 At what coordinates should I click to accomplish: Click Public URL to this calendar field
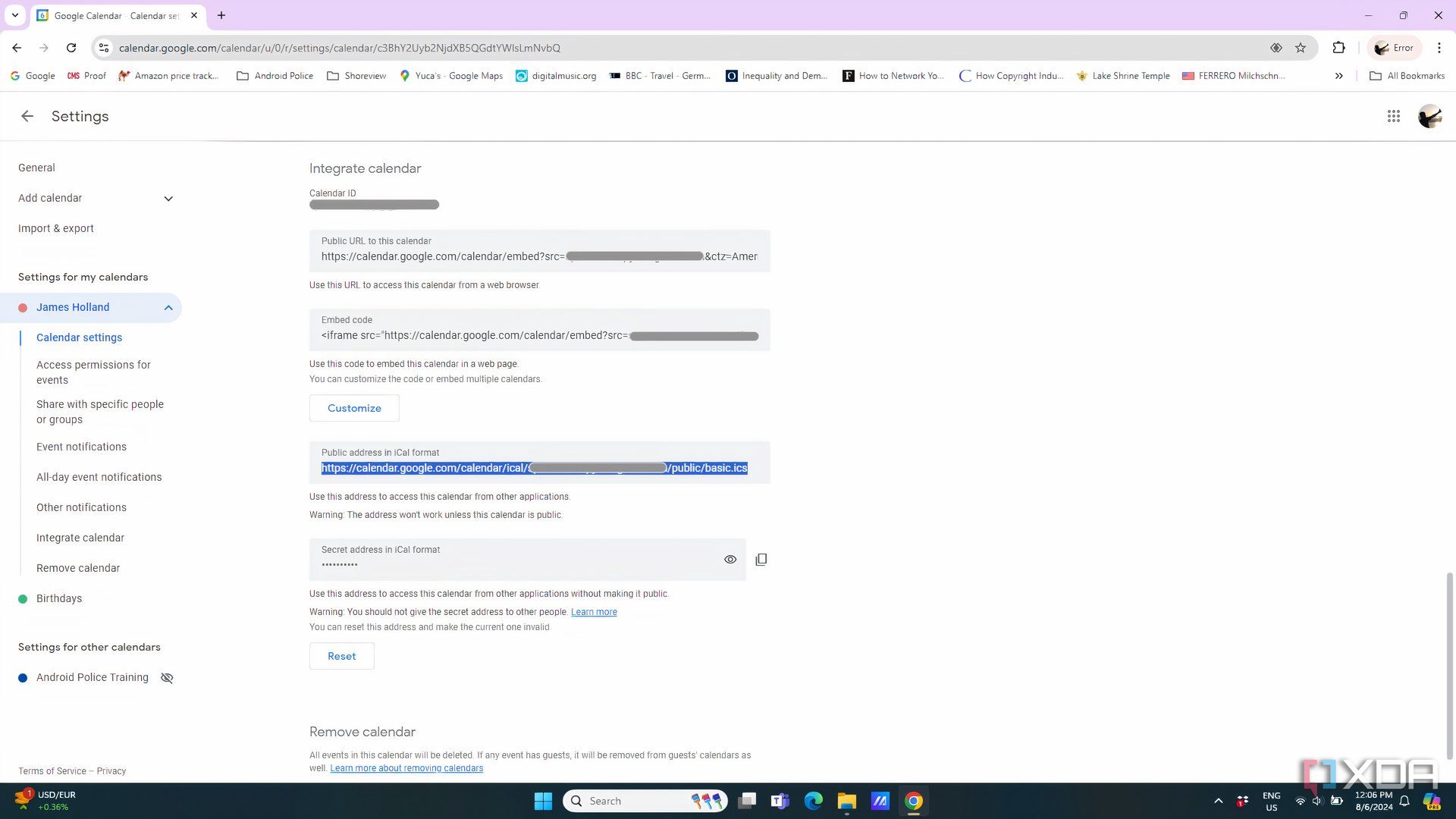click(x=539, y=250)
